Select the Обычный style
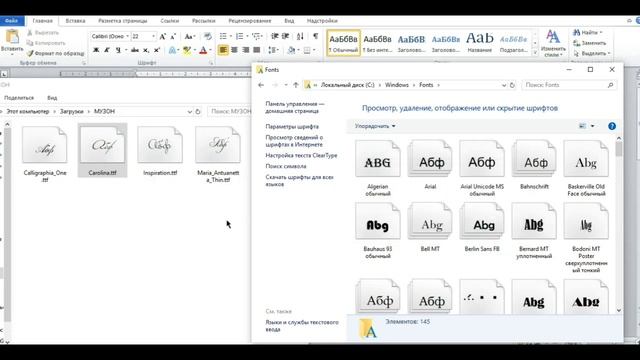The height and width of the screenshot is (360, 640). (343, 42)
